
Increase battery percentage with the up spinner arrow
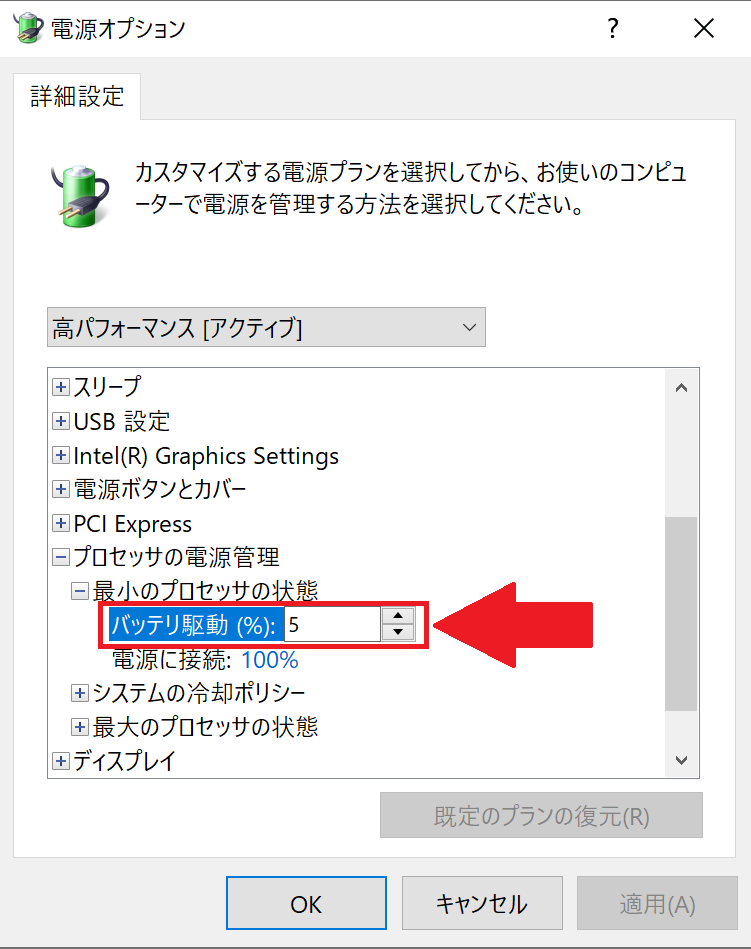[398, 616]
